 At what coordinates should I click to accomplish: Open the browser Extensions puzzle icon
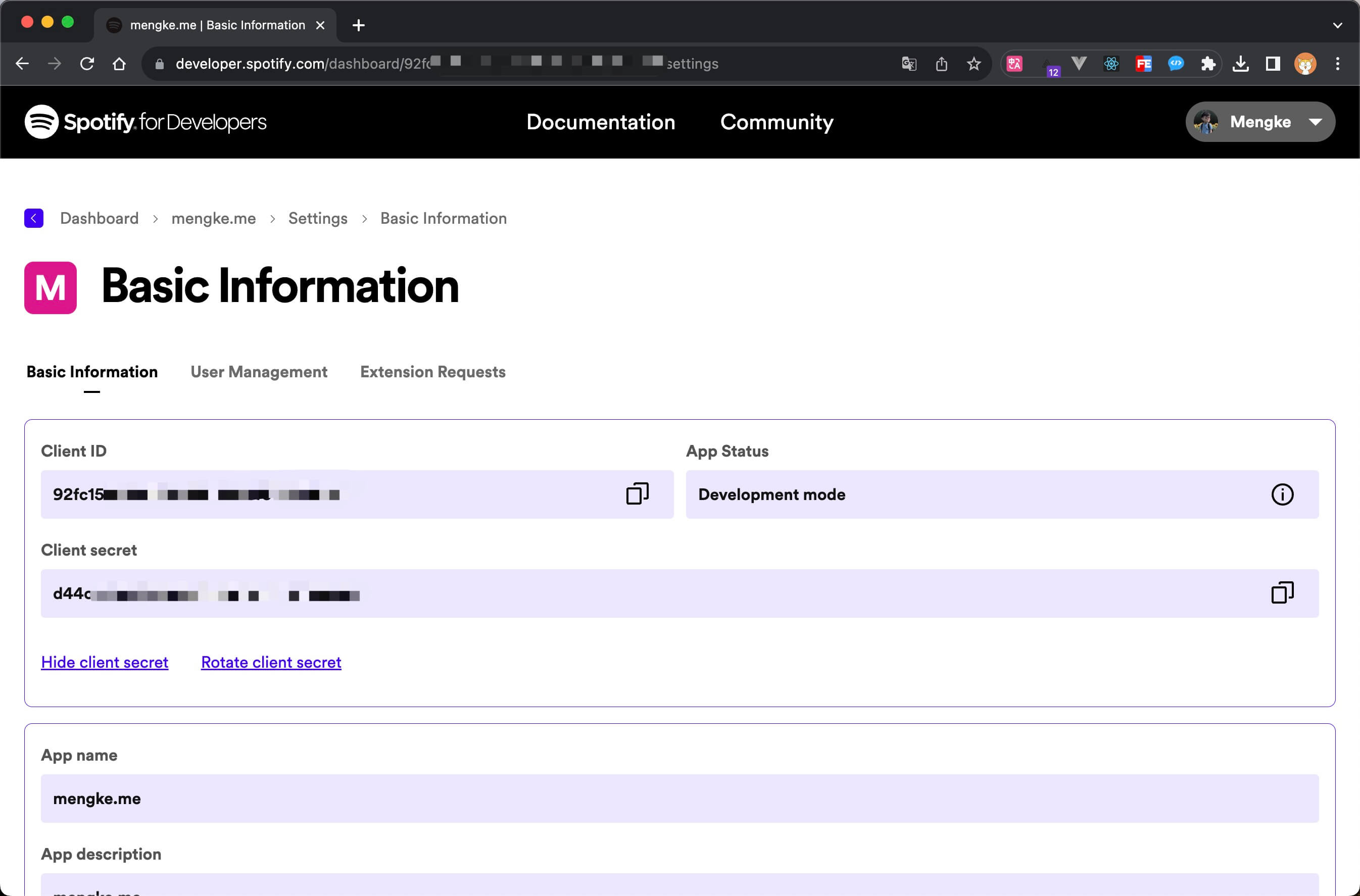click(x=1207, y=64)
